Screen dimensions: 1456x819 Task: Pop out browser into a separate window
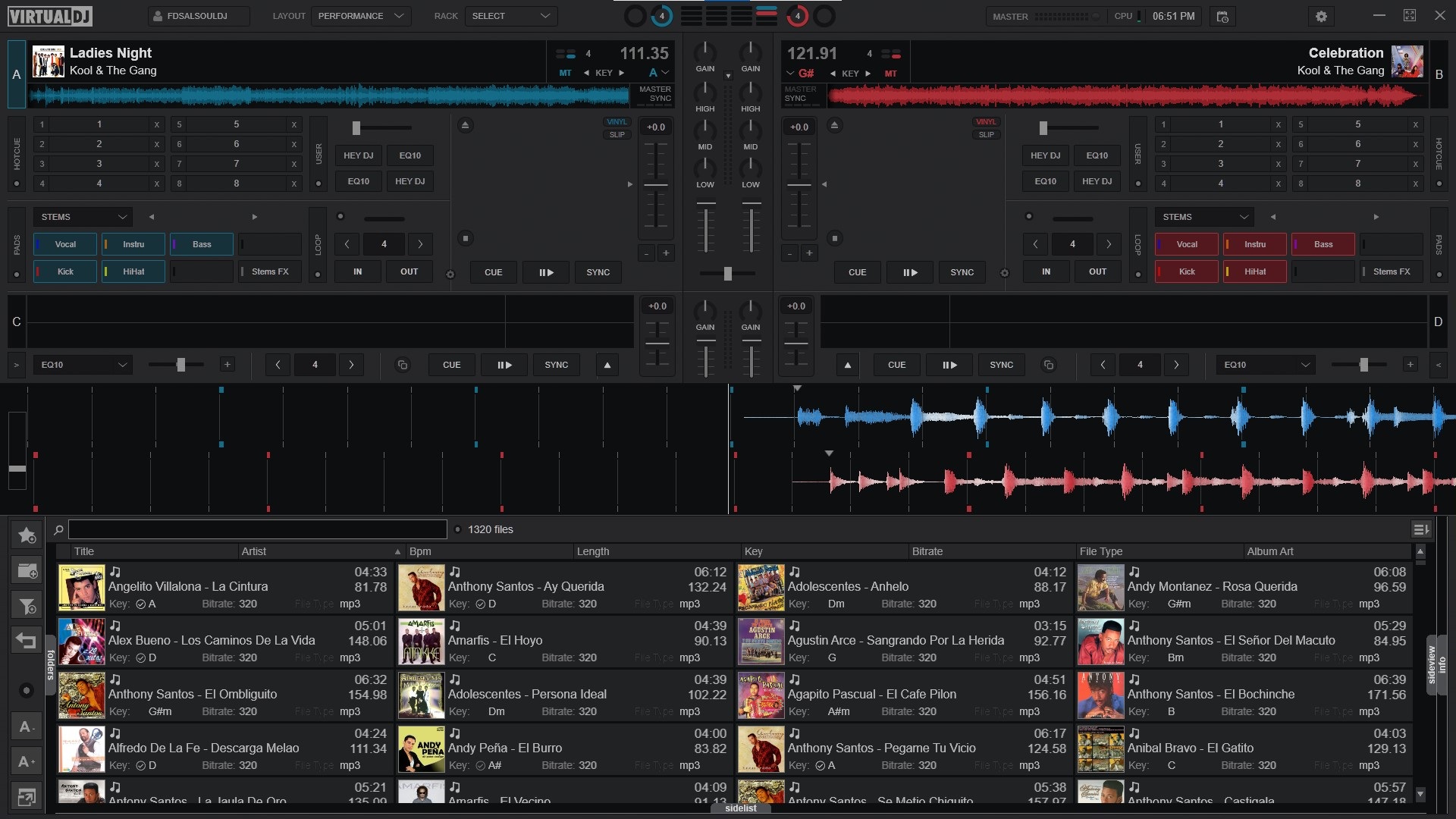point(27,797)
